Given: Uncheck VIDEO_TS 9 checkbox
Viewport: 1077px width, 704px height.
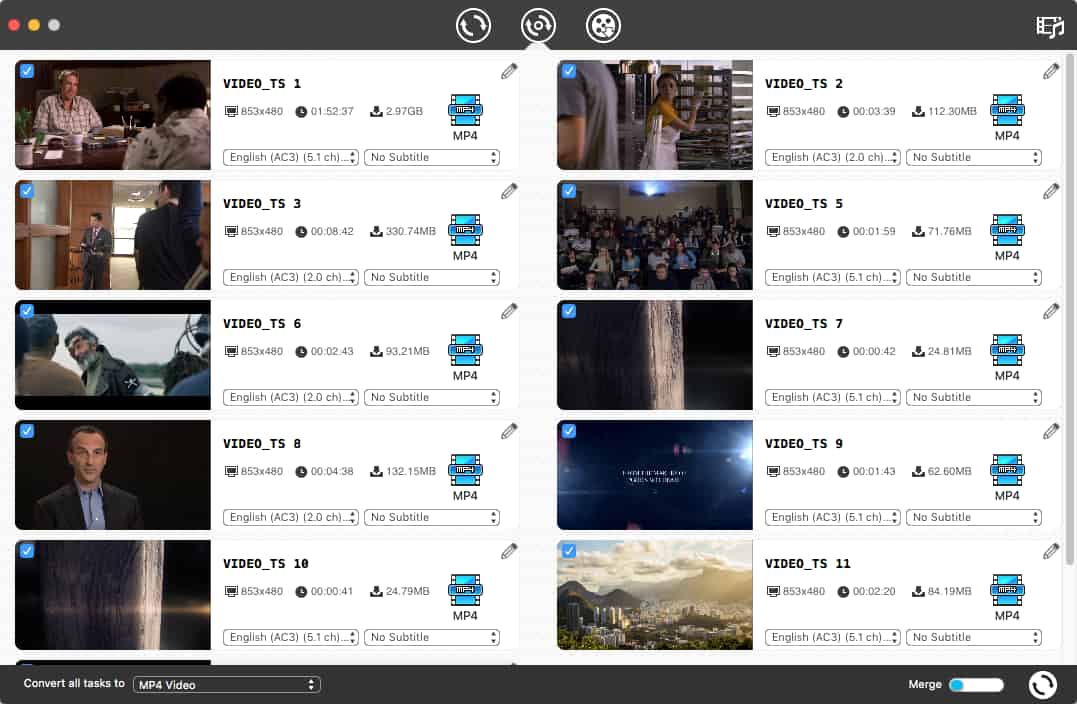Looking at the screenshot, I should tap(569, 431).
